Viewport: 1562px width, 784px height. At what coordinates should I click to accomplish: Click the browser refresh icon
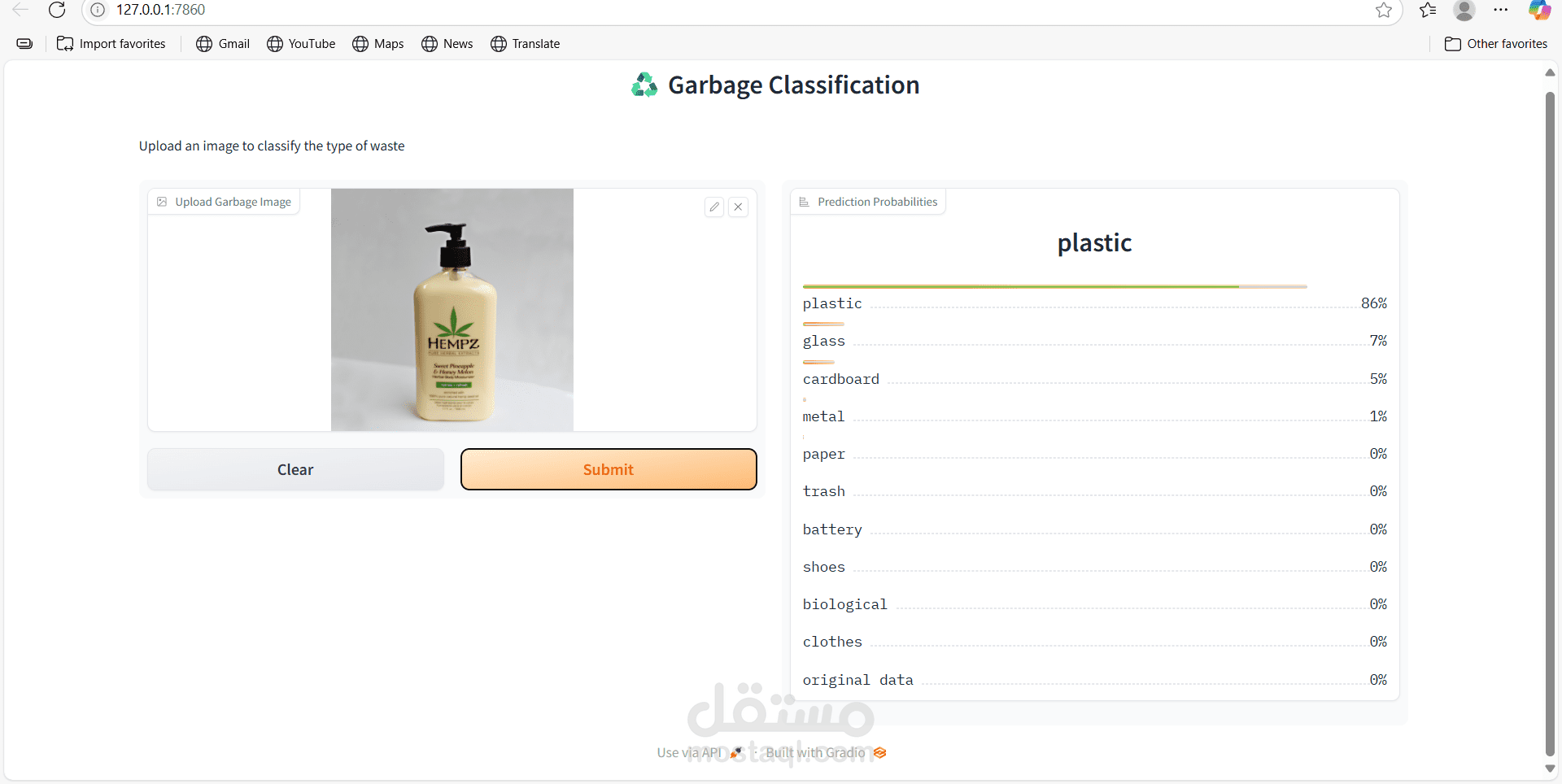(x=57, y=10)
